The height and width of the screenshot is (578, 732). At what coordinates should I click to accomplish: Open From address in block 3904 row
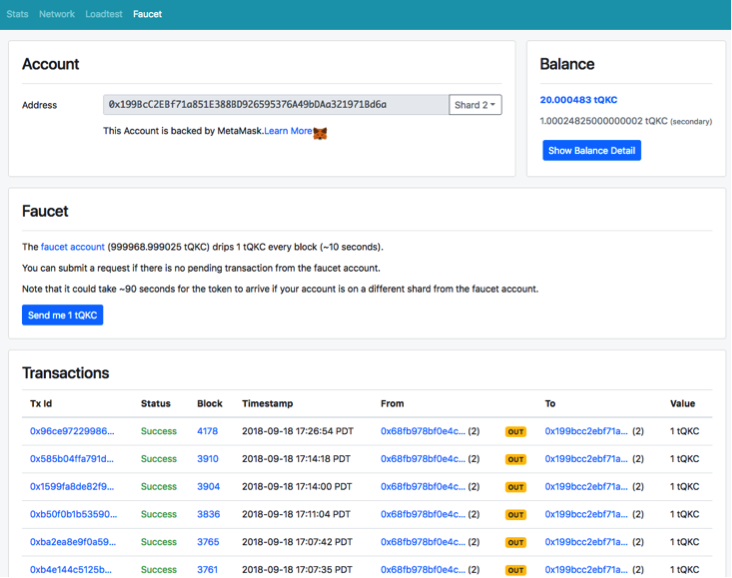pos(423,486)
